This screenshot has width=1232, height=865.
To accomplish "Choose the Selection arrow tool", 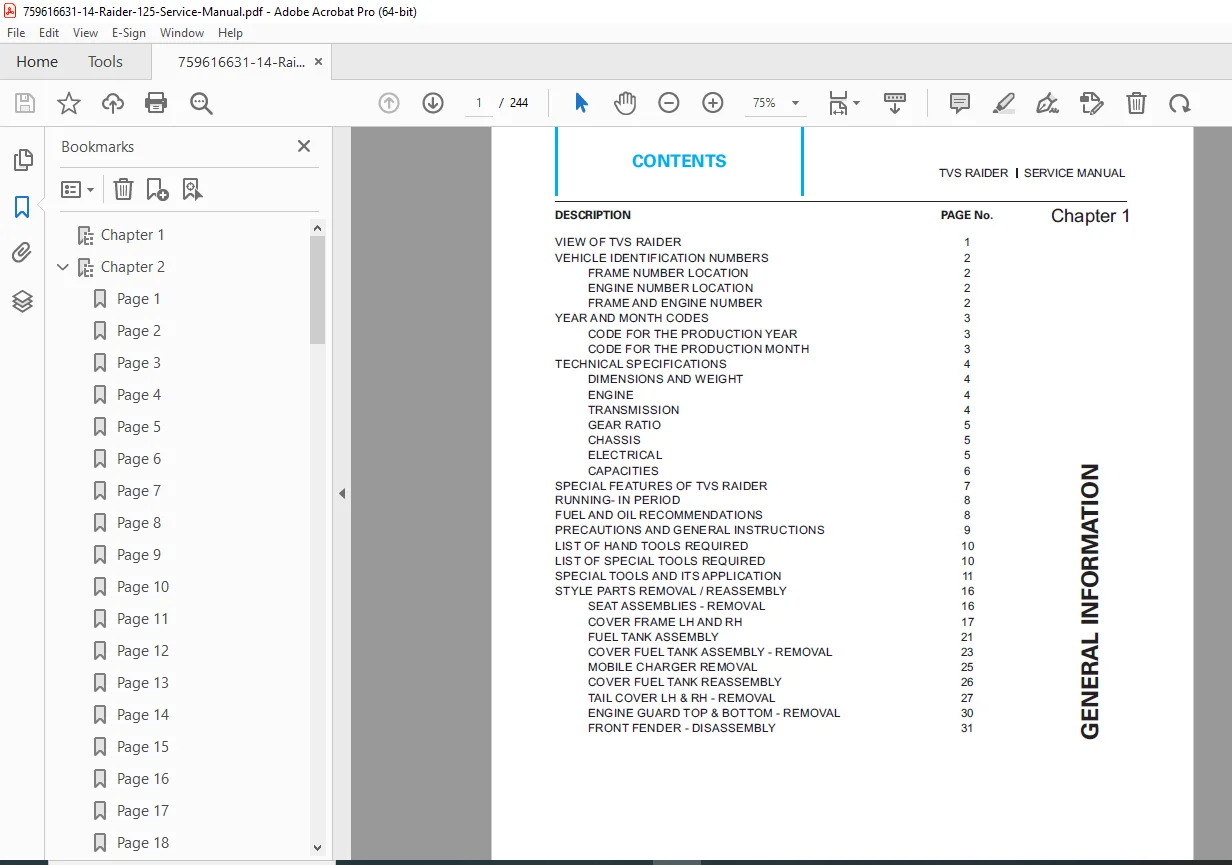I will (x=582, y=103).
